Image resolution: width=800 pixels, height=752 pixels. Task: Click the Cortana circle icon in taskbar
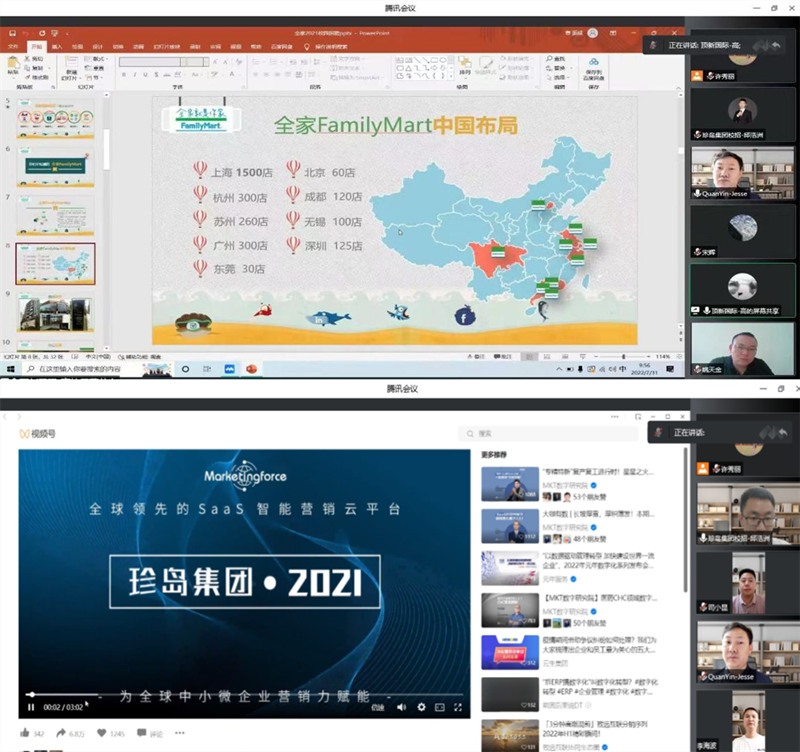click(x=185, y=369)
